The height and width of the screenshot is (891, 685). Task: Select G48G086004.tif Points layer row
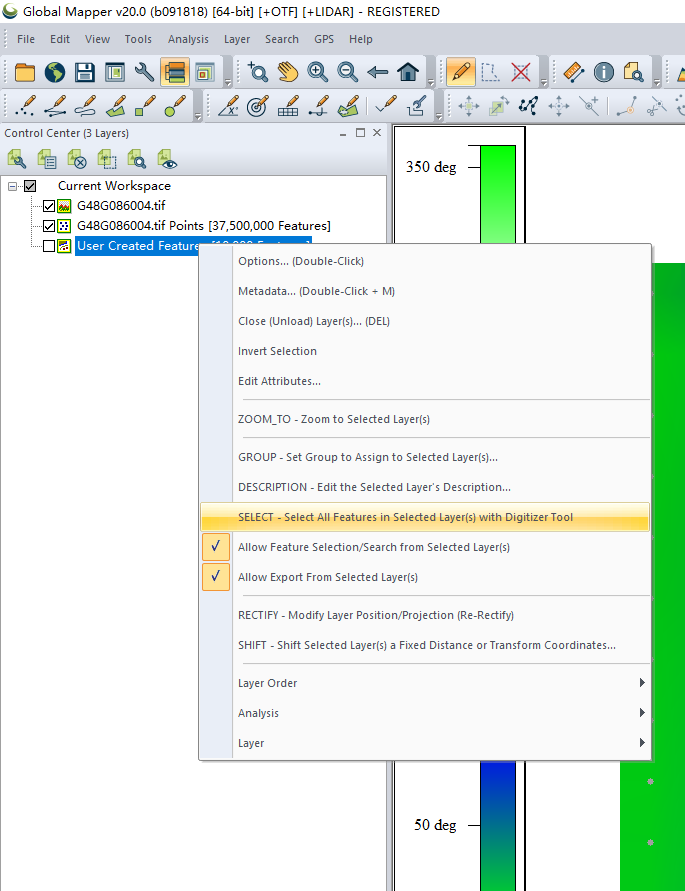(204, 226)
